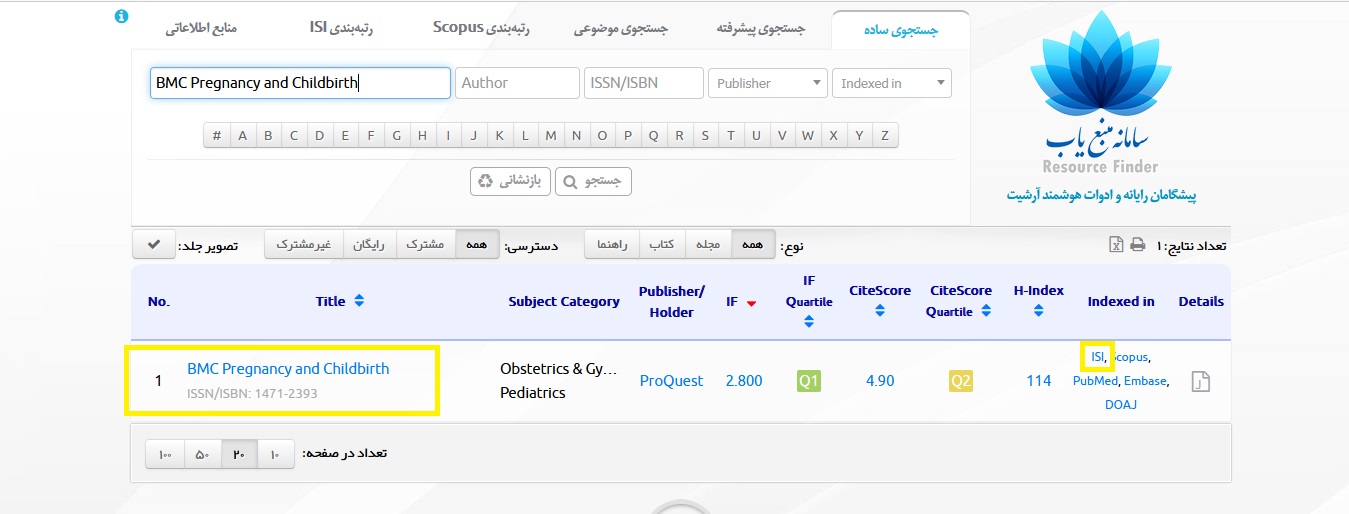Viewport: 1349px width, 514px height.
Task: Click the IF value 2.800
Action: (743, 381)
